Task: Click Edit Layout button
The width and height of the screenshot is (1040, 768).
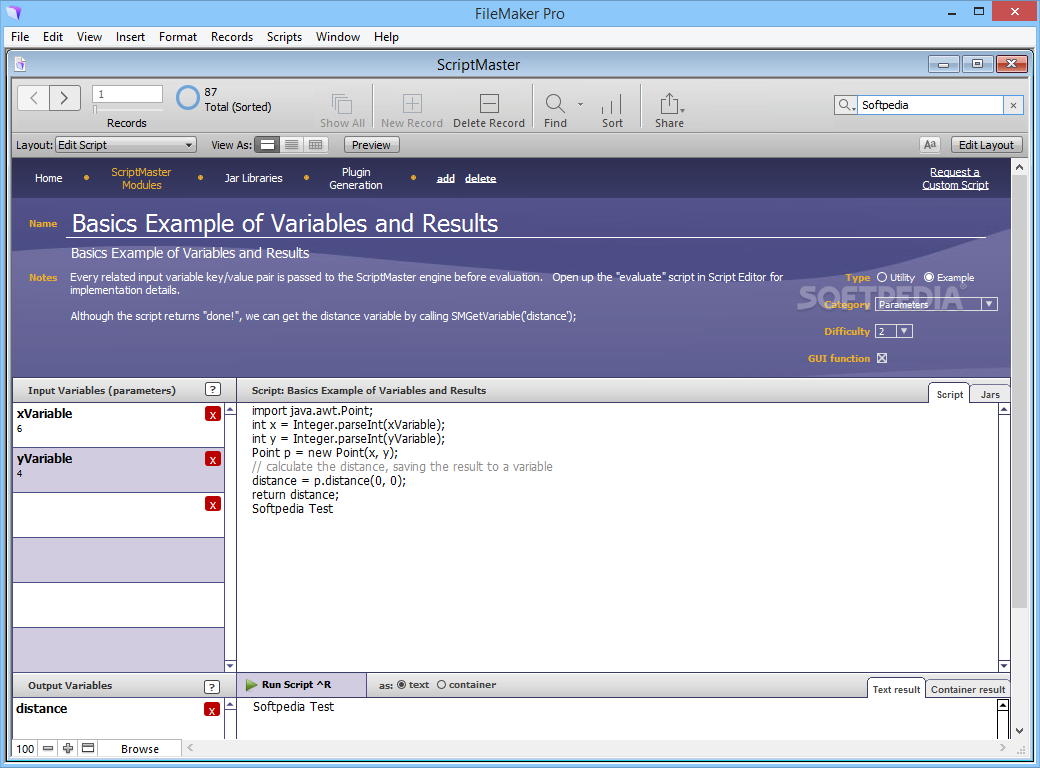Action: coord(986,145)
